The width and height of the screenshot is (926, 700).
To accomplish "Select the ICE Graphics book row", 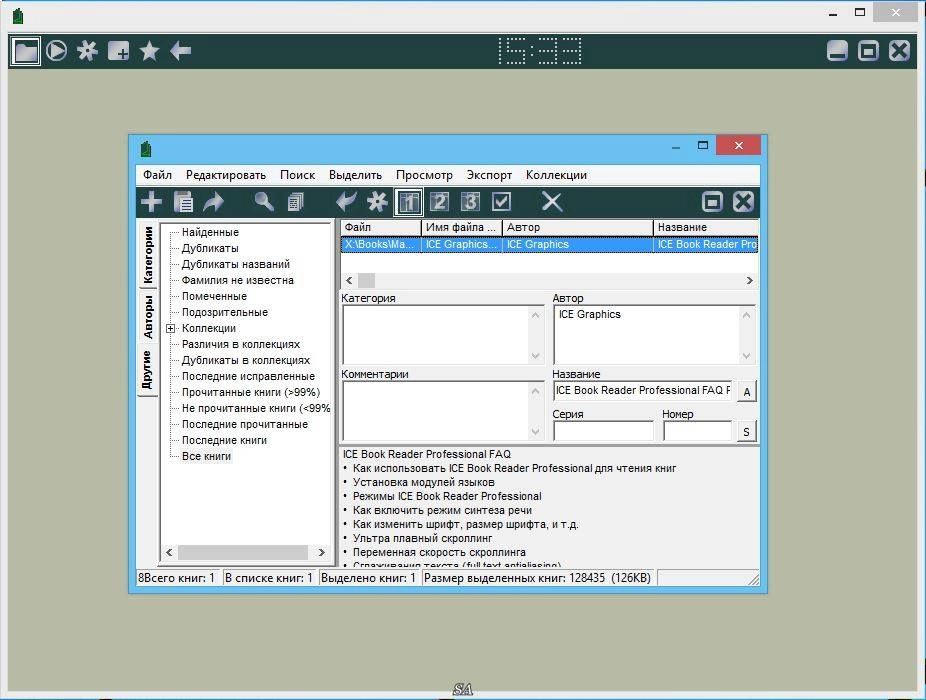I will [549, 245].
